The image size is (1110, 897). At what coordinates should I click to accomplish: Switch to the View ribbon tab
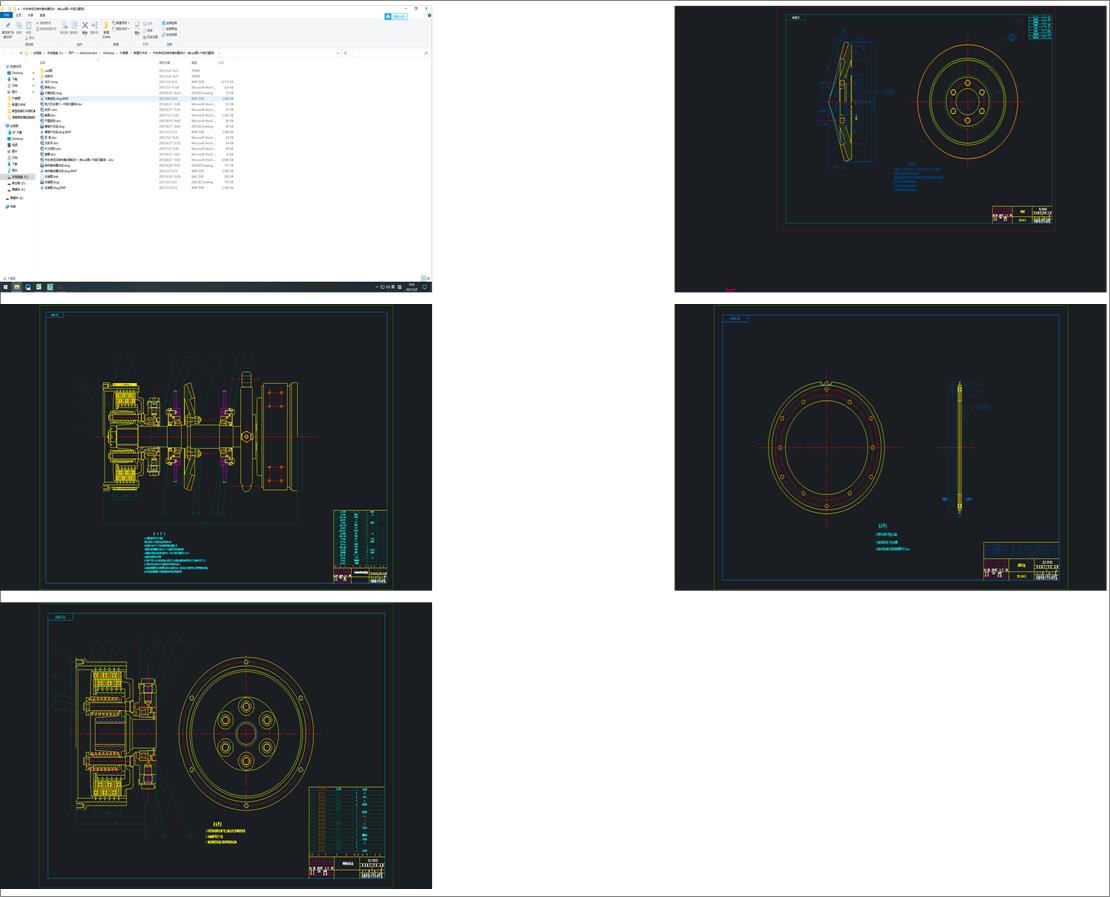click(x=42, y=16)
